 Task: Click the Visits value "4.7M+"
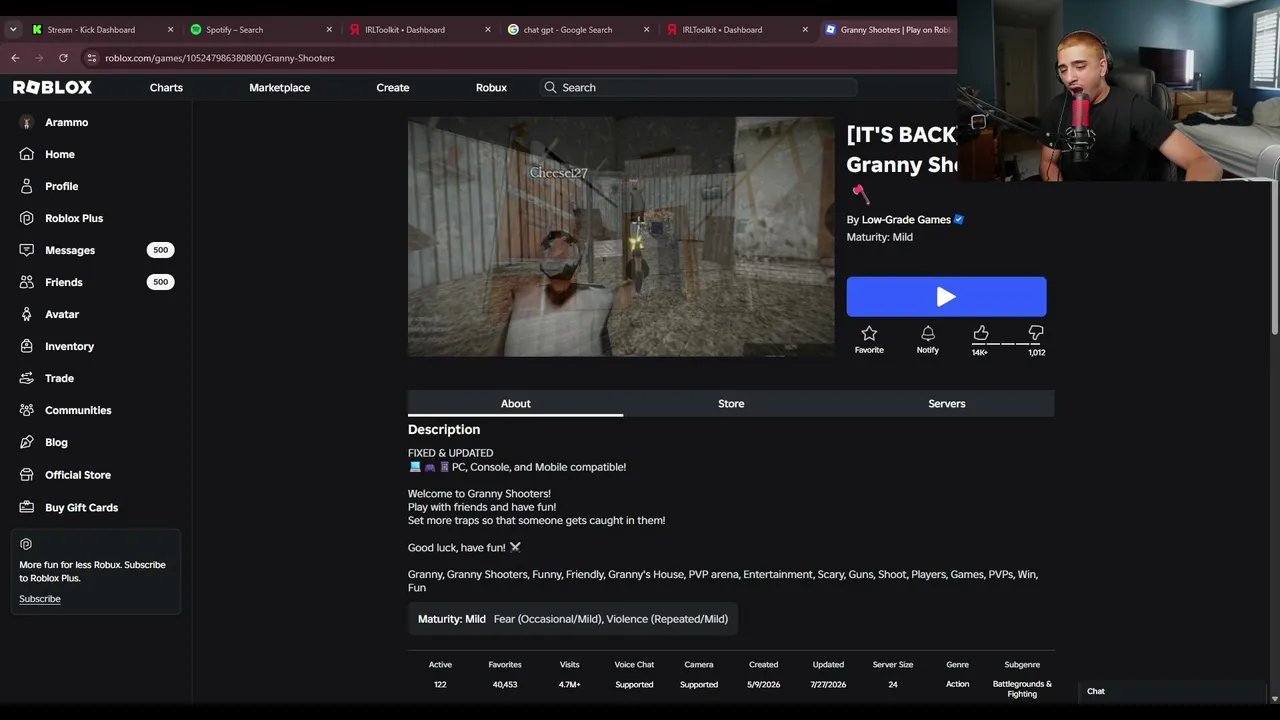[570, 685]
